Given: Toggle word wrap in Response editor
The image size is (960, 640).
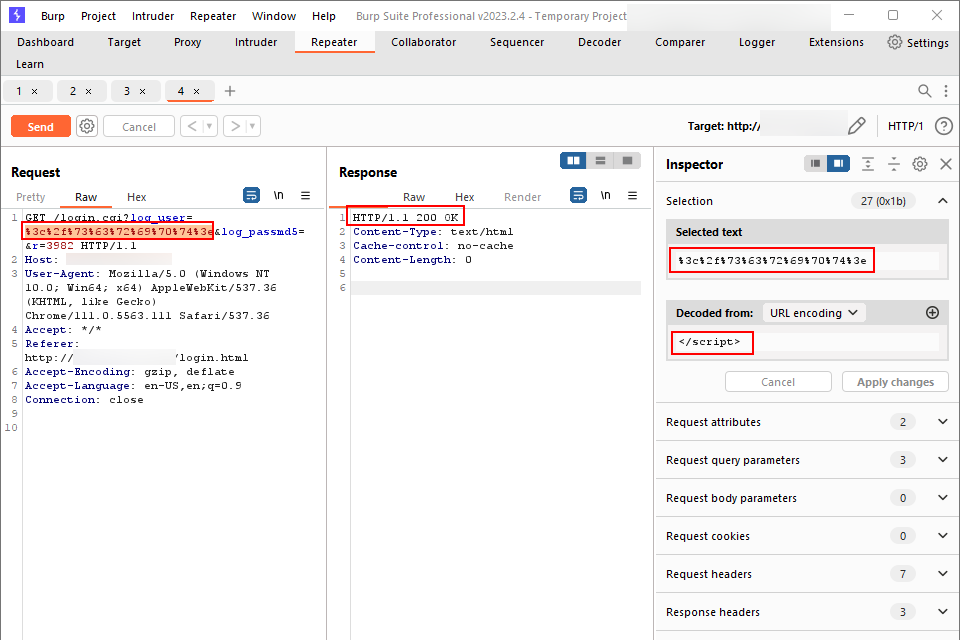Looking at the screenshot, I should [x=578, y=195].
